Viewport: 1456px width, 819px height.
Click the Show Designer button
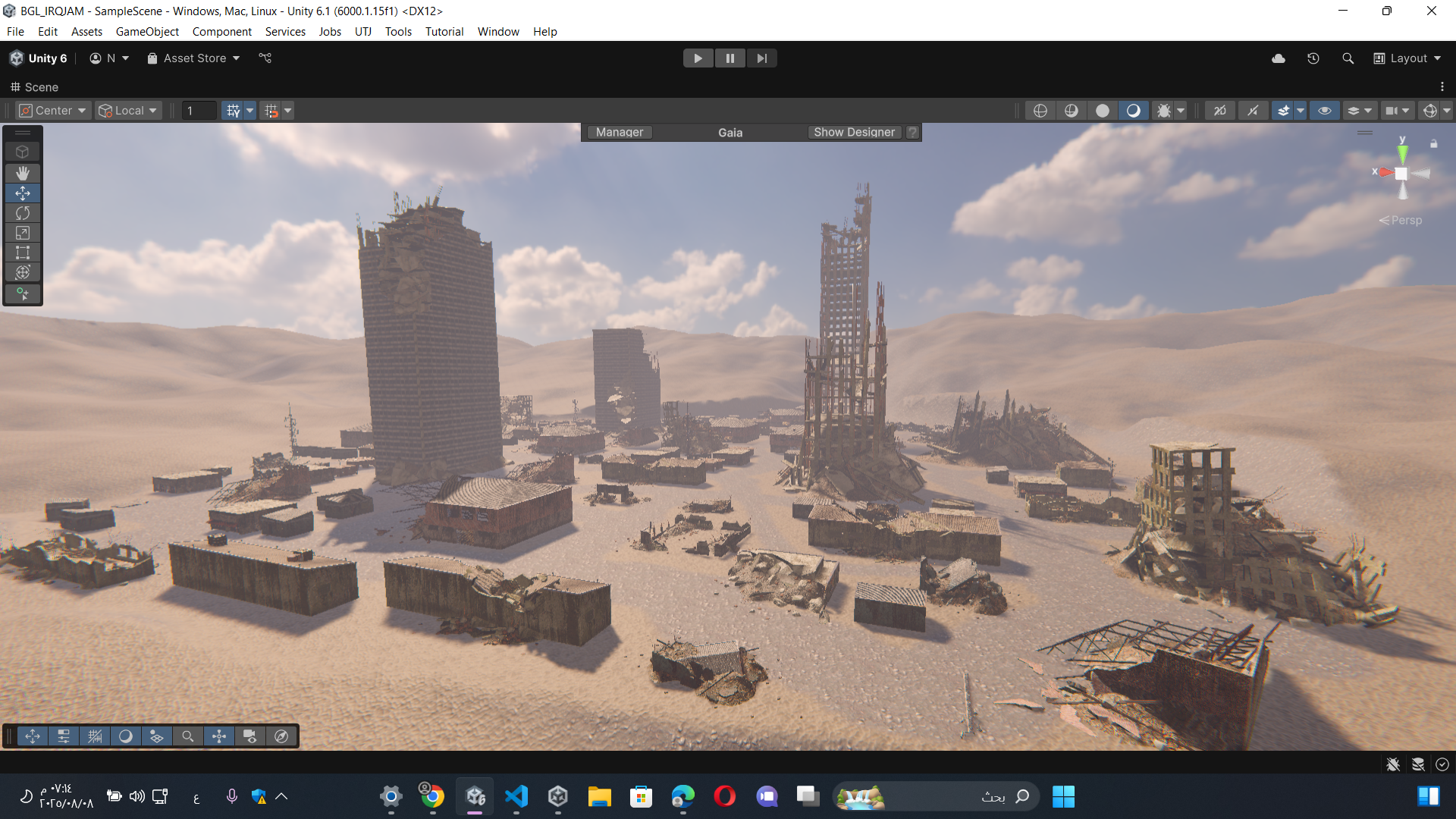pos(854,132)
